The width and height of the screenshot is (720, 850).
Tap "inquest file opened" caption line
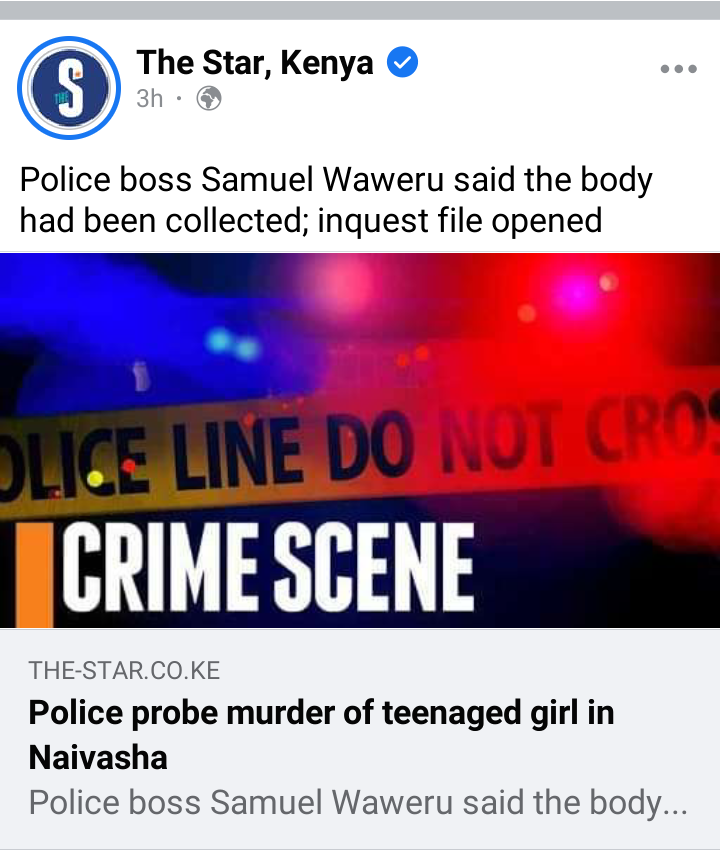tap(460, 220)
